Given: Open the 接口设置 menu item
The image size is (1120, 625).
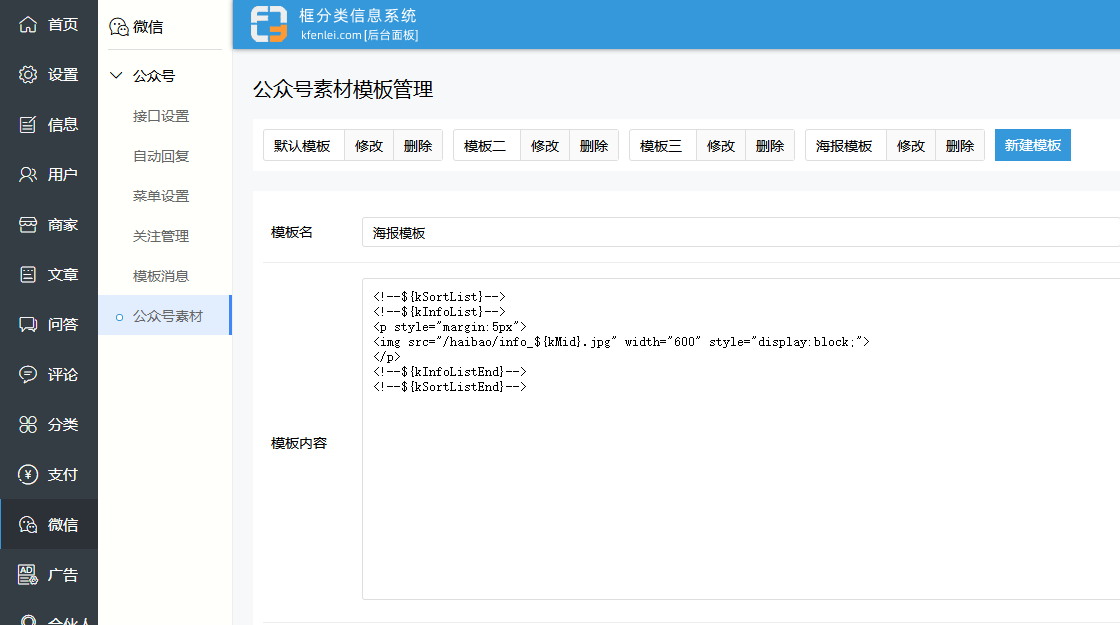Looking at the screenshot, I should 161,116.
